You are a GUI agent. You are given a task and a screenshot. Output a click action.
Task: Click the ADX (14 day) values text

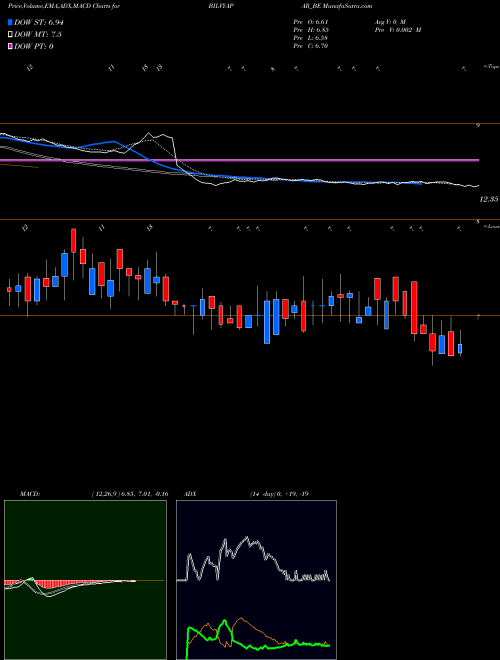(279, 494)
